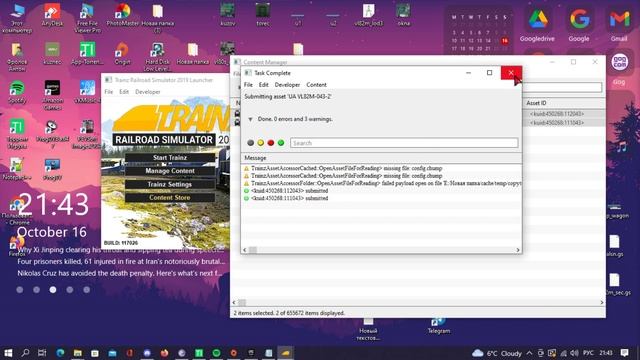The image size is (640, 360).
Task: Toggle the gray message filter dot
Action: 251,143
